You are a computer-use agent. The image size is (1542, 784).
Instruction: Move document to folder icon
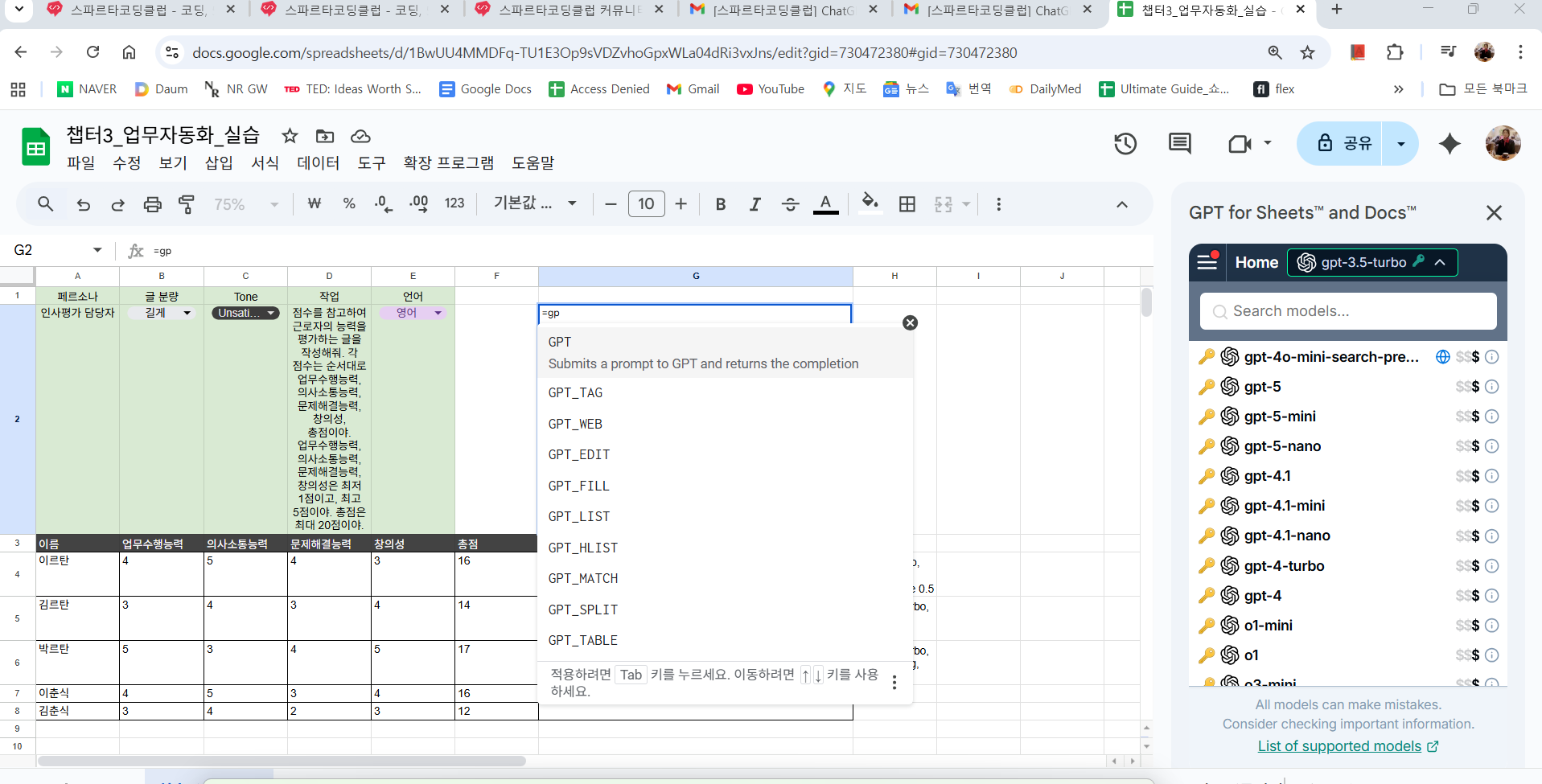coord(325,136)
